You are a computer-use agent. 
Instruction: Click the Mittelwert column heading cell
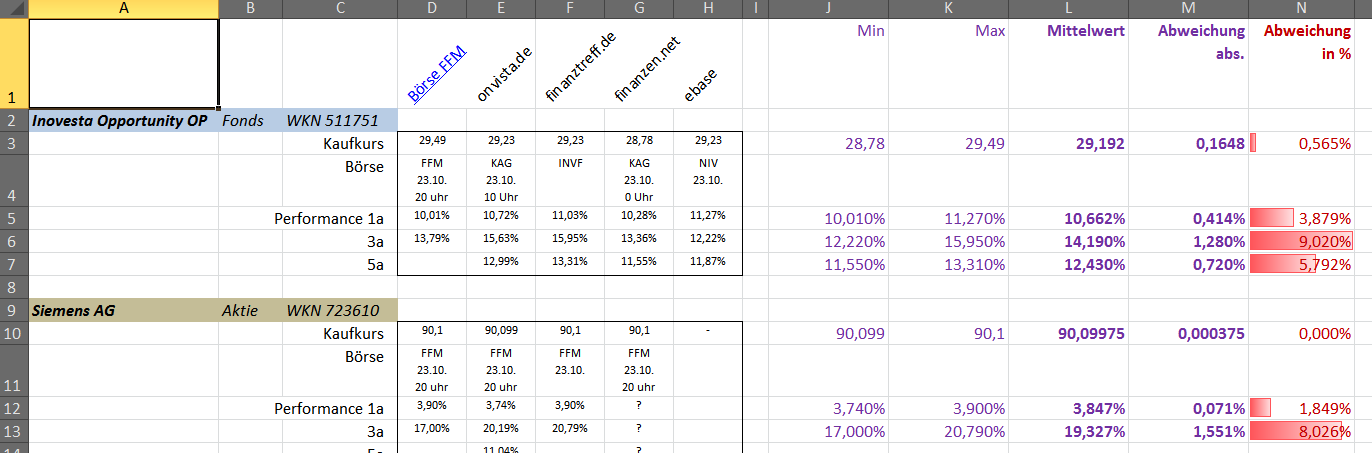point(1068,62)
